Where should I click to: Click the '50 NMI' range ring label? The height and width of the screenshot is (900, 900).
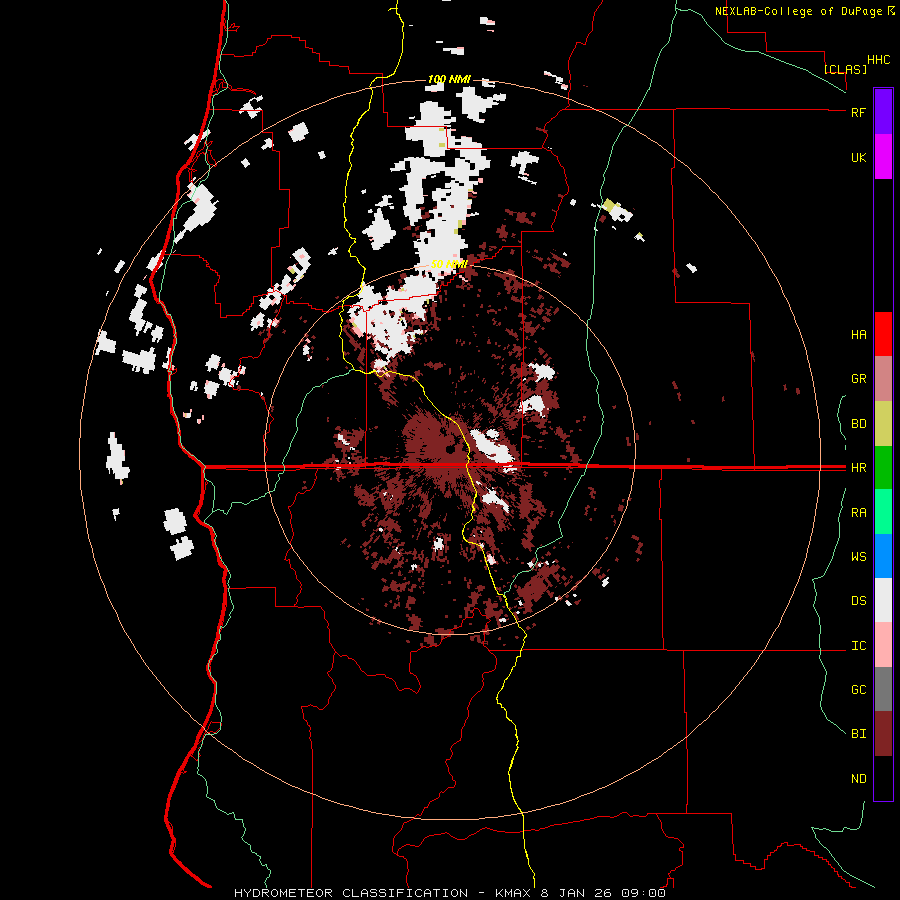[x=449, y=264]
